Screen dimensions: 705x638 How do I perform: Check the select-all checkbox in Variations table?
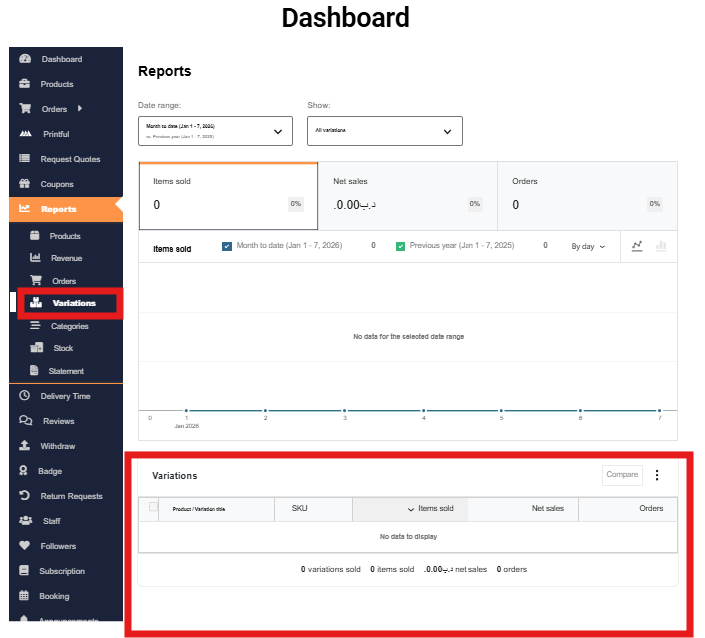[x=153, y=507]
